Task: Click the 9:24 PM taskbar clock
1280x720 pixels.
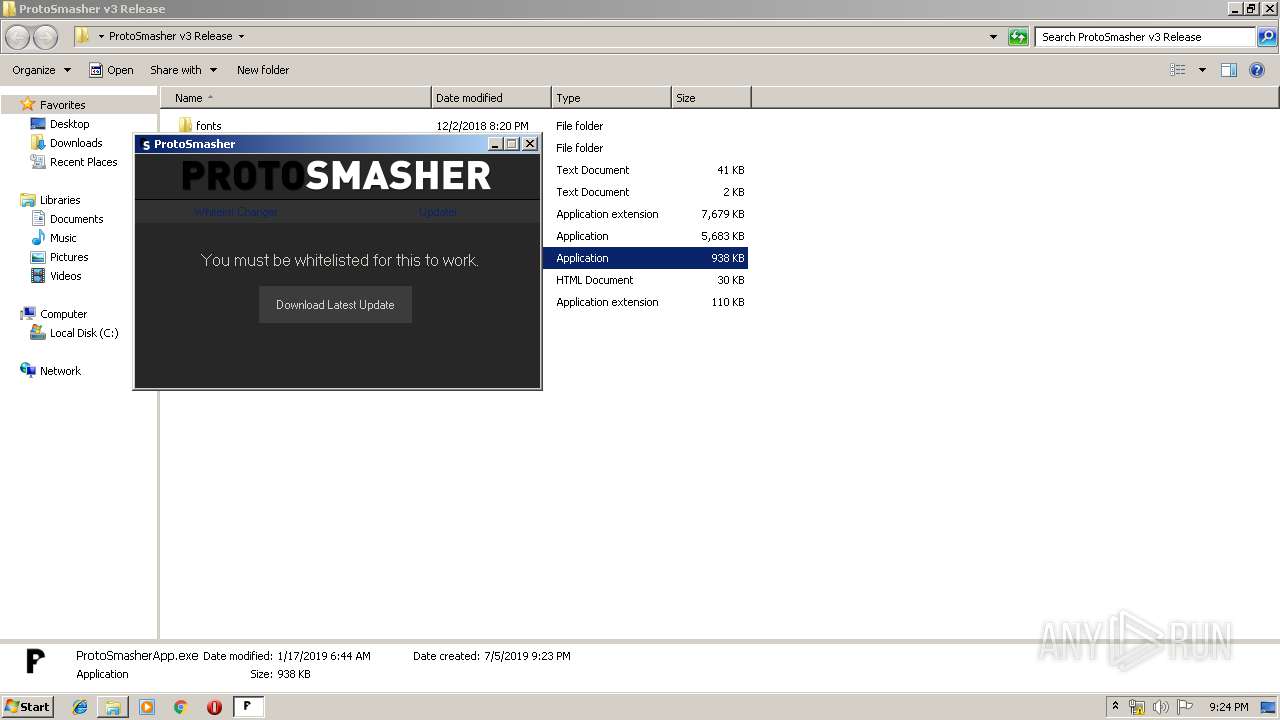Action: tap(1228, 707)
